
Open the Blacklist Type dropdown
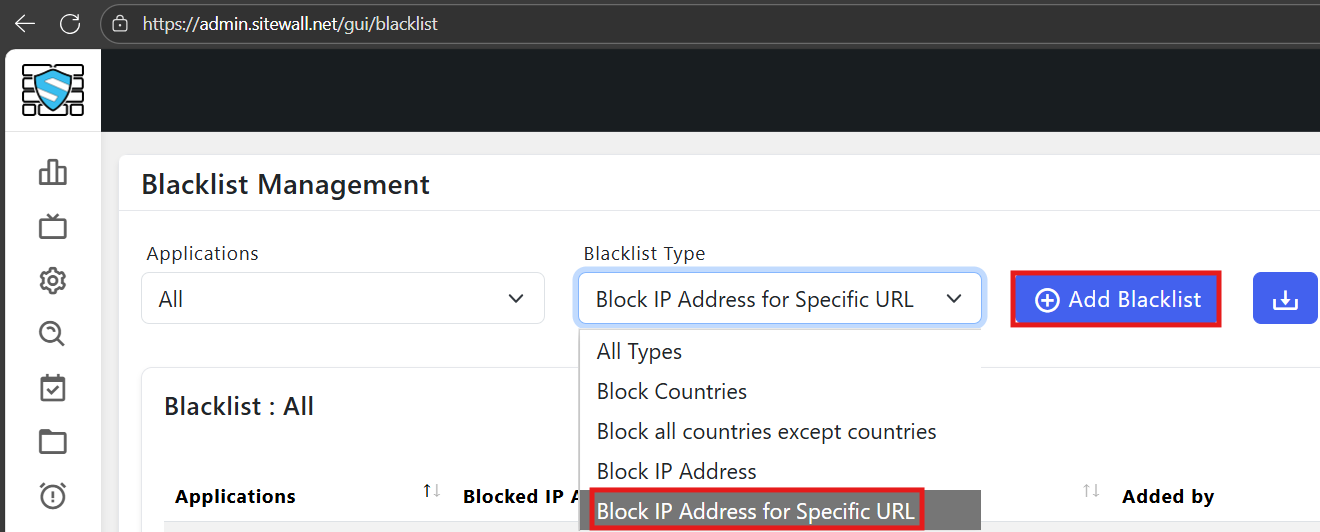click(779, 299)
